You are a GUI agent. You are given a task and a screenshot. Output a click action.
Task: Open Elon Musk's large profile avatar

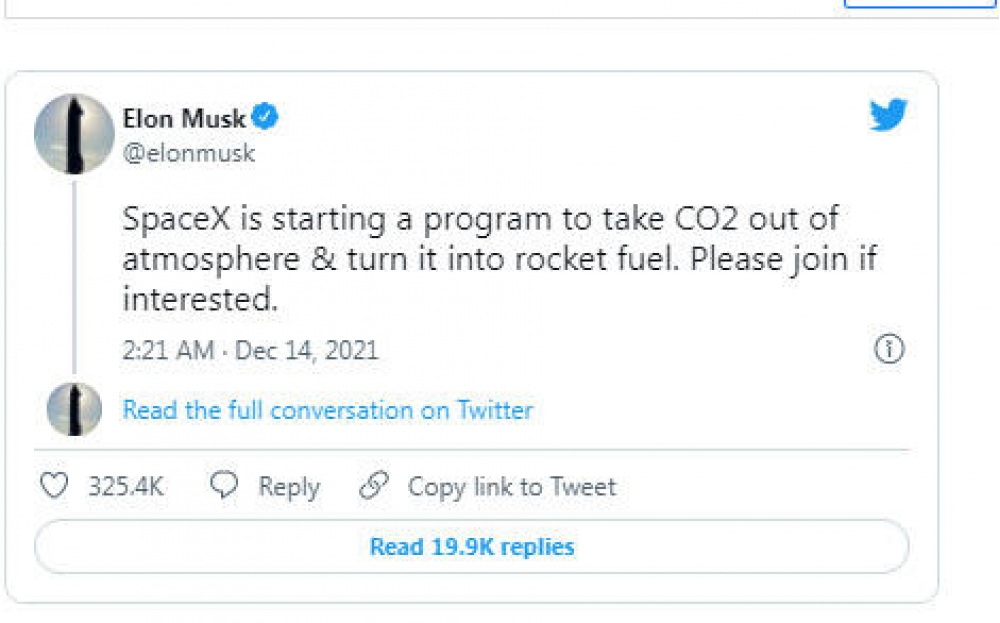(x=74, y=133)
